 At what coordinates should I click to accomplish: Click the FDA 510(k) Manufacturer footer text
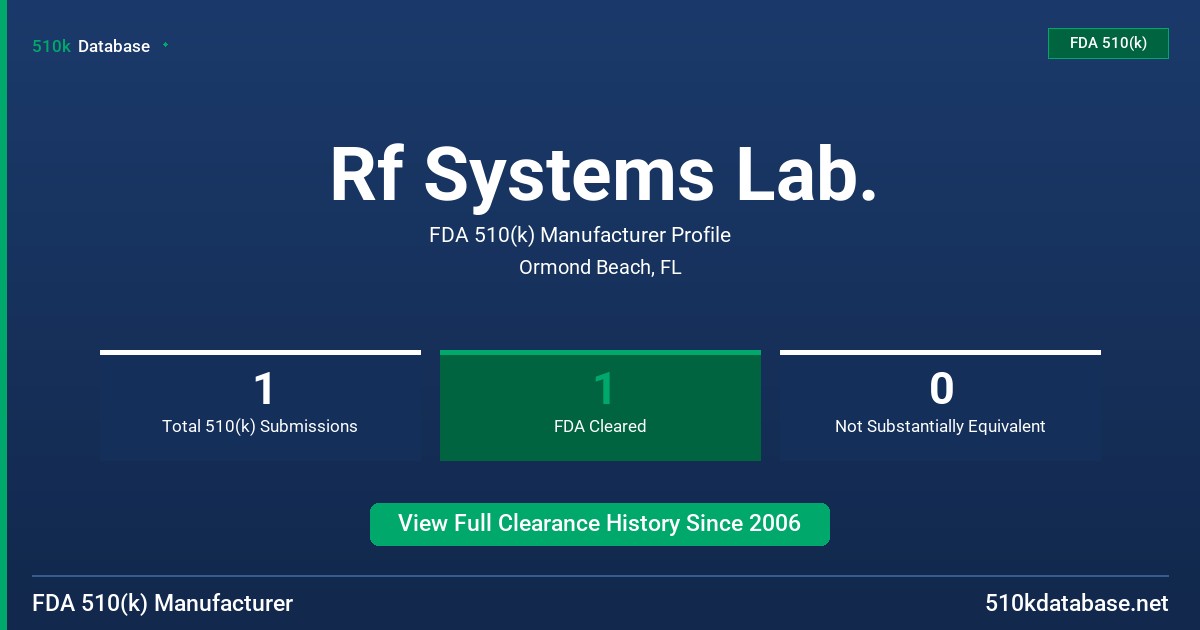tap(163, 603)
